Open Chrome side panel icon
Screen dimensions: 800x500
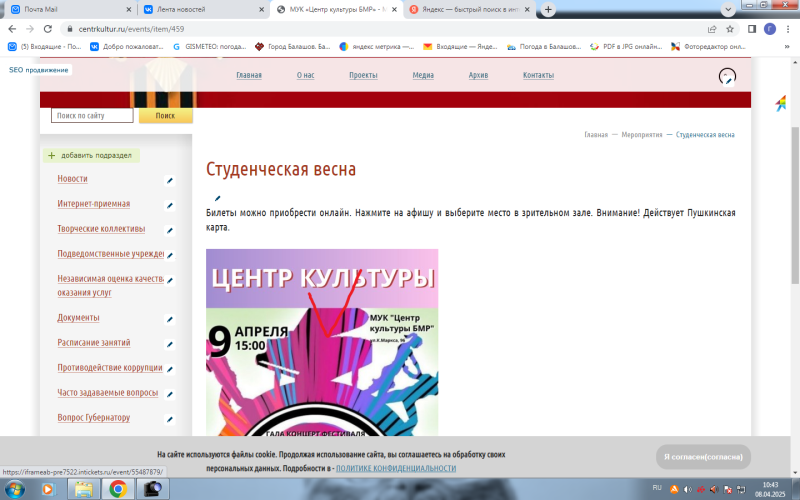click(x=752, y=29)
